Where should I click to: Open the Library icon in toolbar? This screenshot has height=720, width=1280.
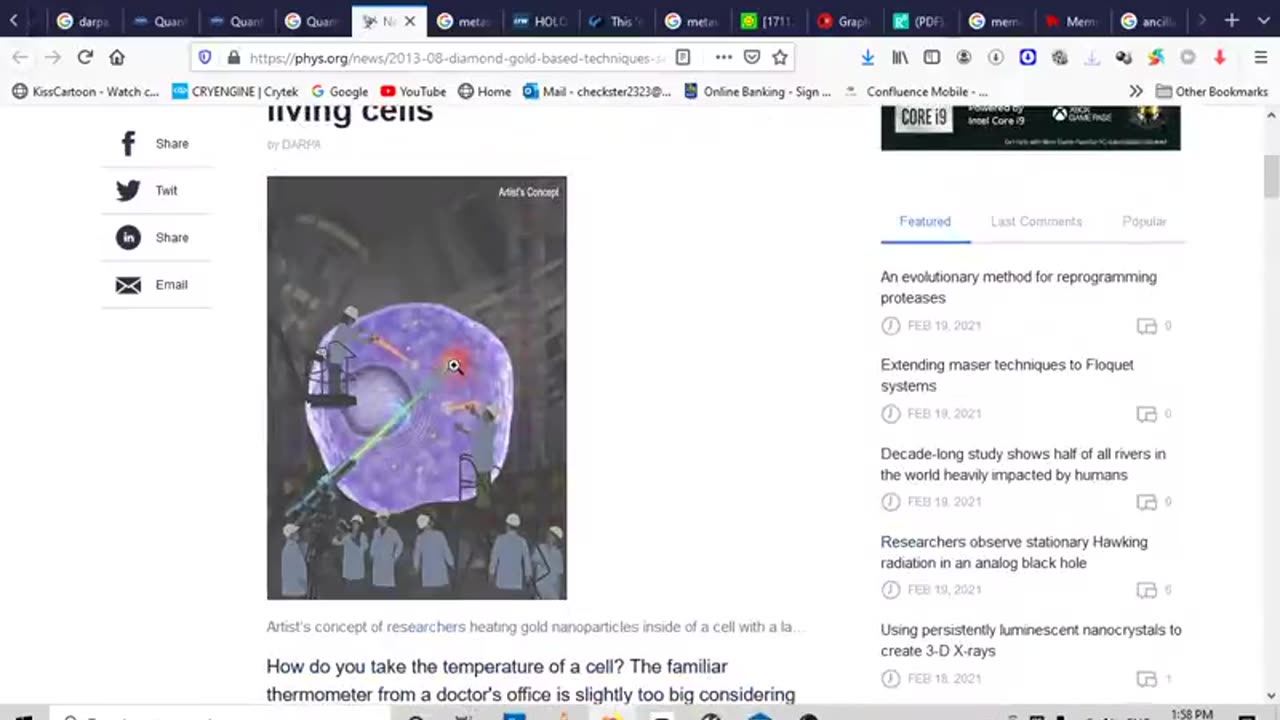point(900,57)
